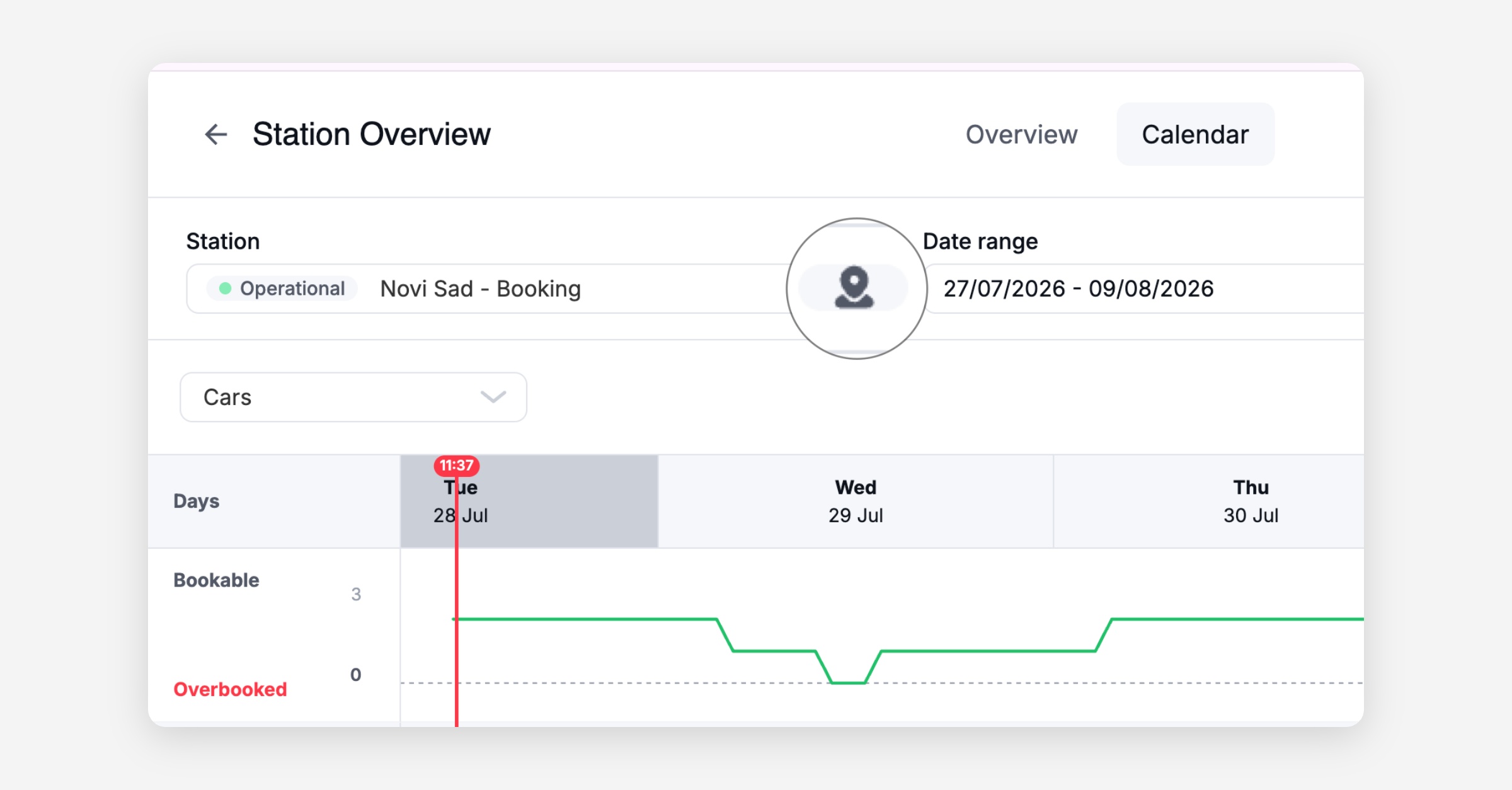Expand the Cars chevron arrow
The width and height of the screenshot is (1512, 790).
coord(493,397)
